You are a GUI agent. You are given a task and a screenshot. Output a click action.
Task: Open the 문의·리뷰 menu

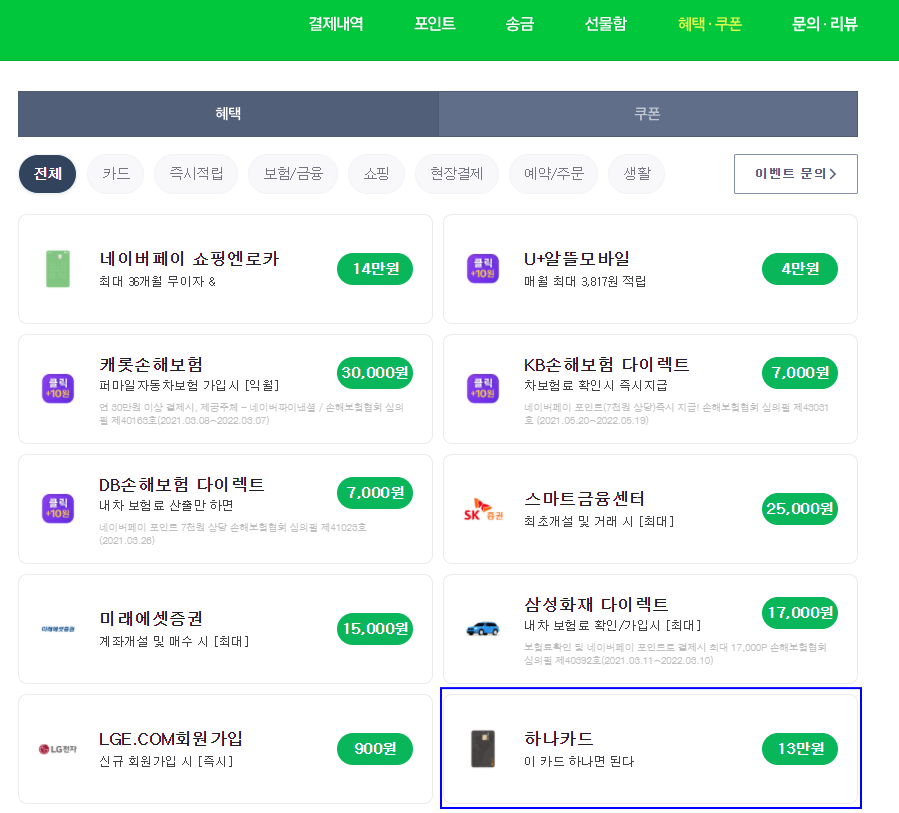[x=824, y=24]
